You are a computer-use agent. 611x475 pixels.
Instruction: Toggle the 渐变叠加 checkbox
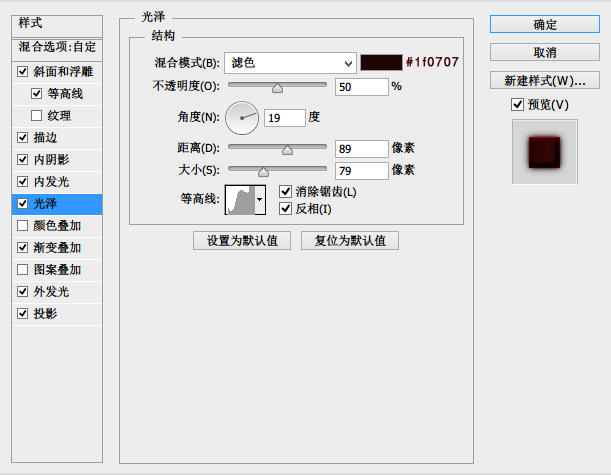point(23,248)
